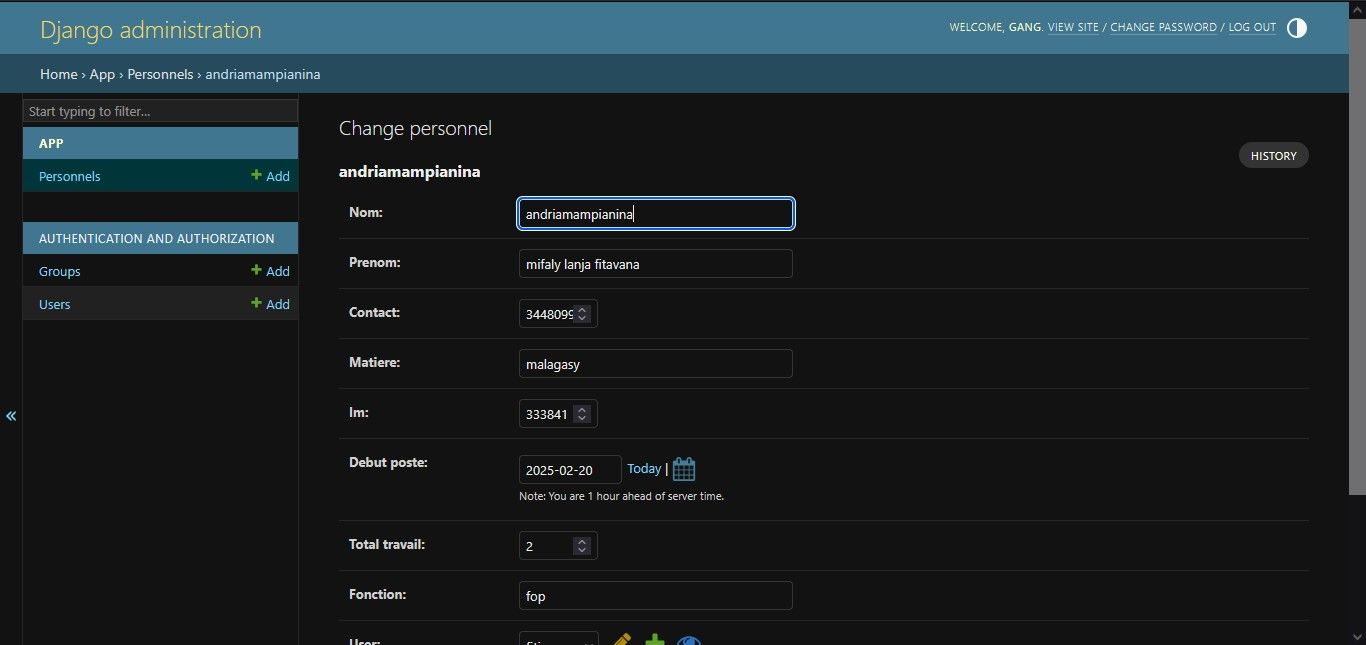This screenshot has height=645, width=1366.
Task: Toggle the dark/light theme icon
Action: (x=1296, y=28)
